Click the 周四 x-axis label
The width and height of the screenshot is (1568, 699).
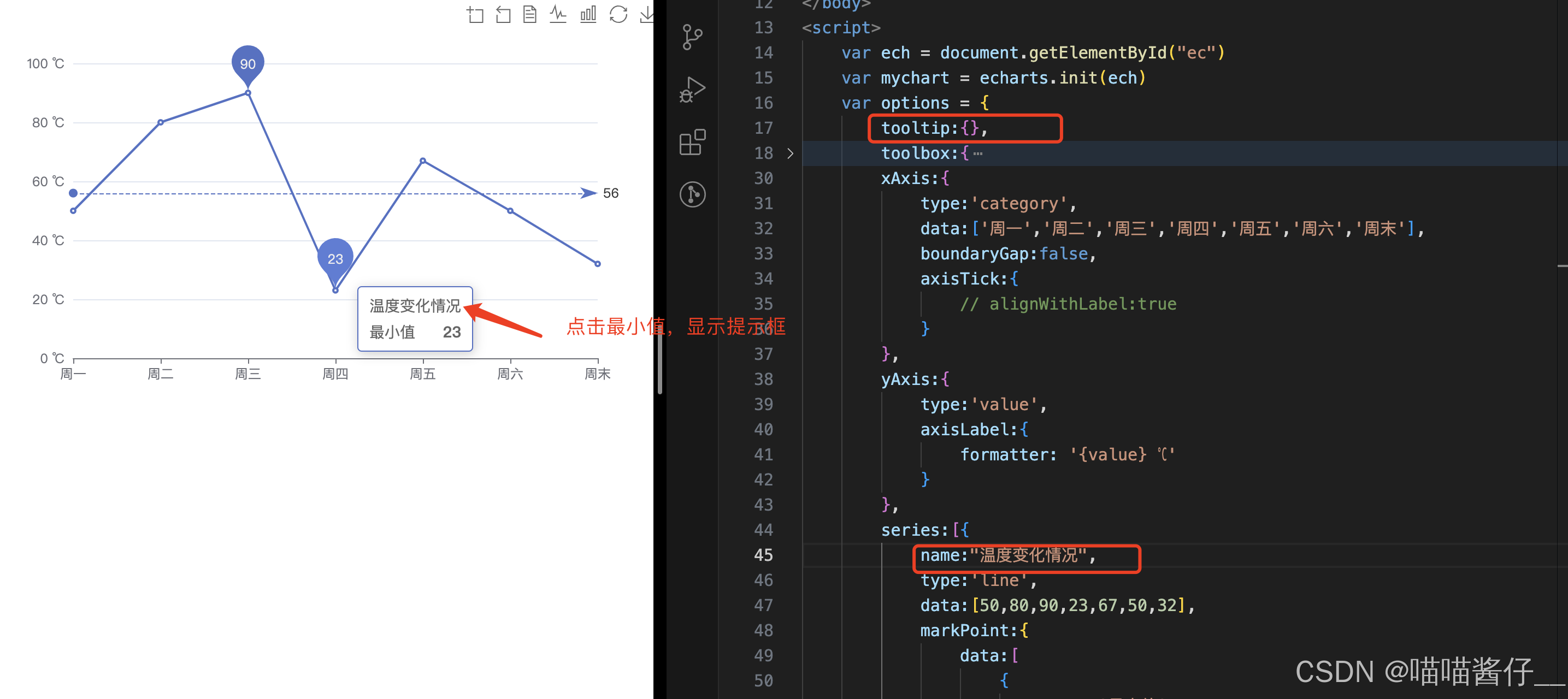(335, 374)
